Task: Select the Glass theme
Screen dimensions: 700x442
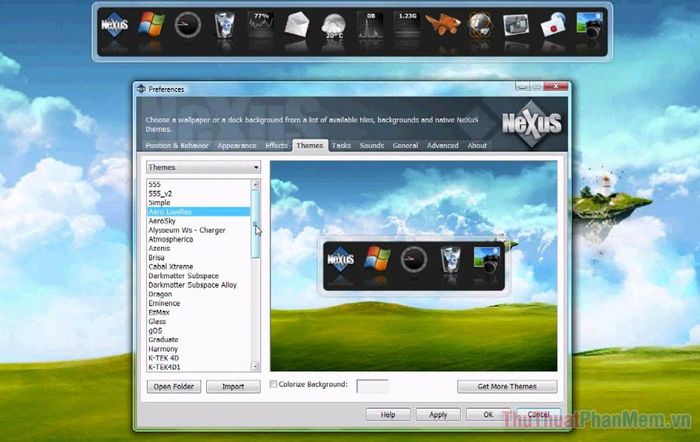Action: (198, 321)
